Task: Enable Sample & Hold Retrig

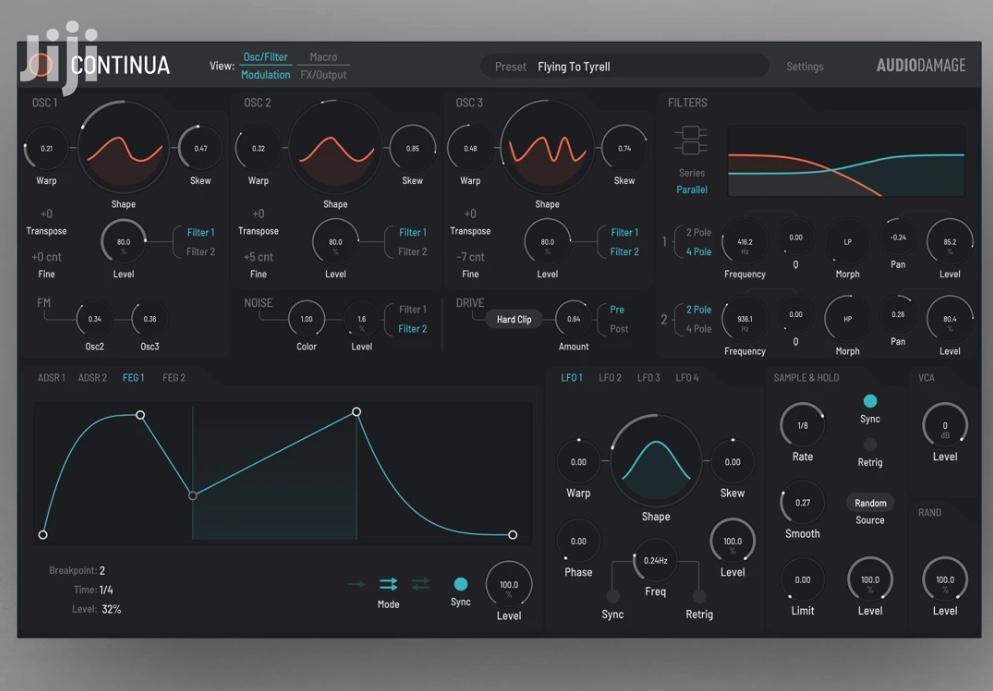Action: point(870,444)
